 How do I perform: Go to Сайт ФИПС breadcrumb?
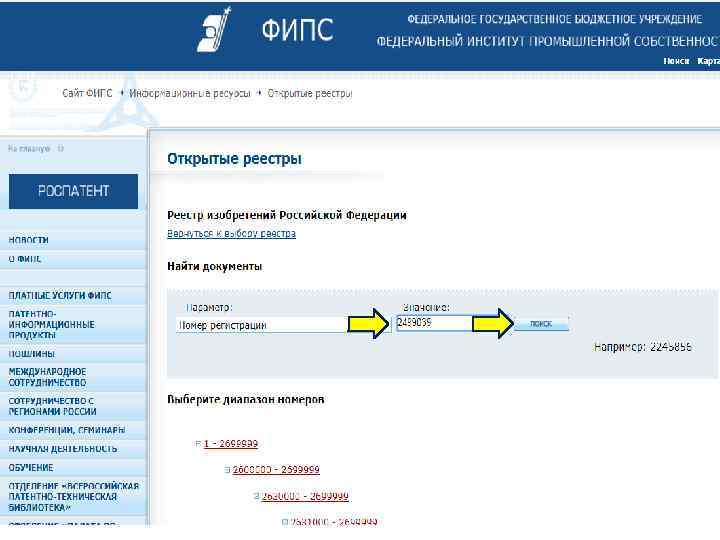pos(87,93)
